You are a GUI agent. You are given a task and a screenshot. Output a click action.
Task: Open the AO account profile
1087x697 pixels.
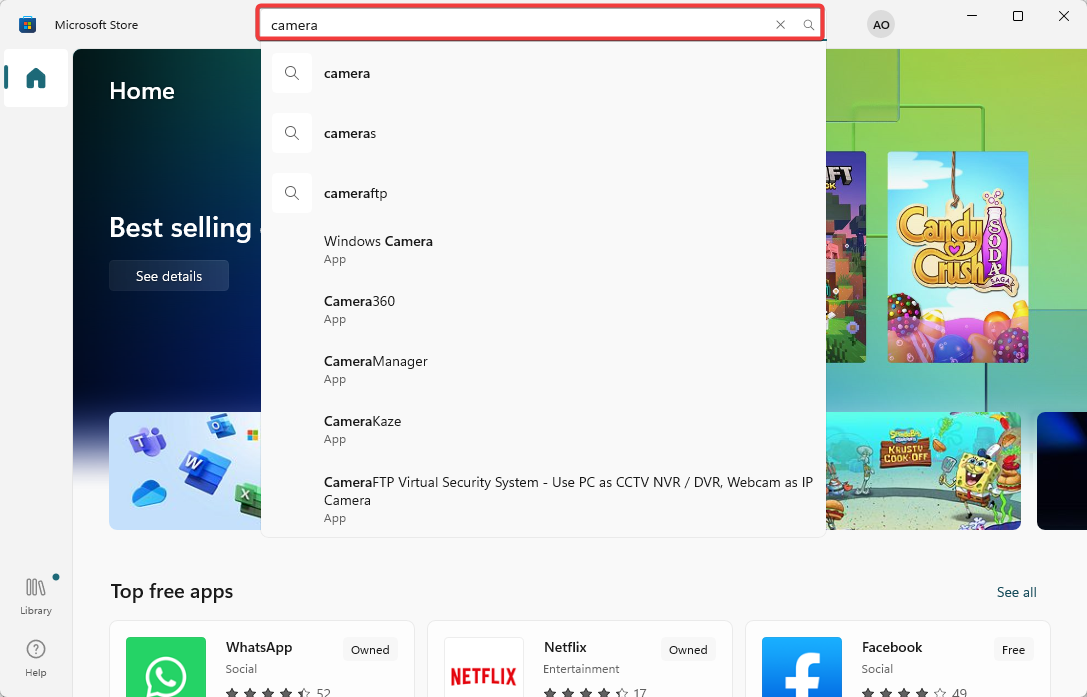[880, 25]
